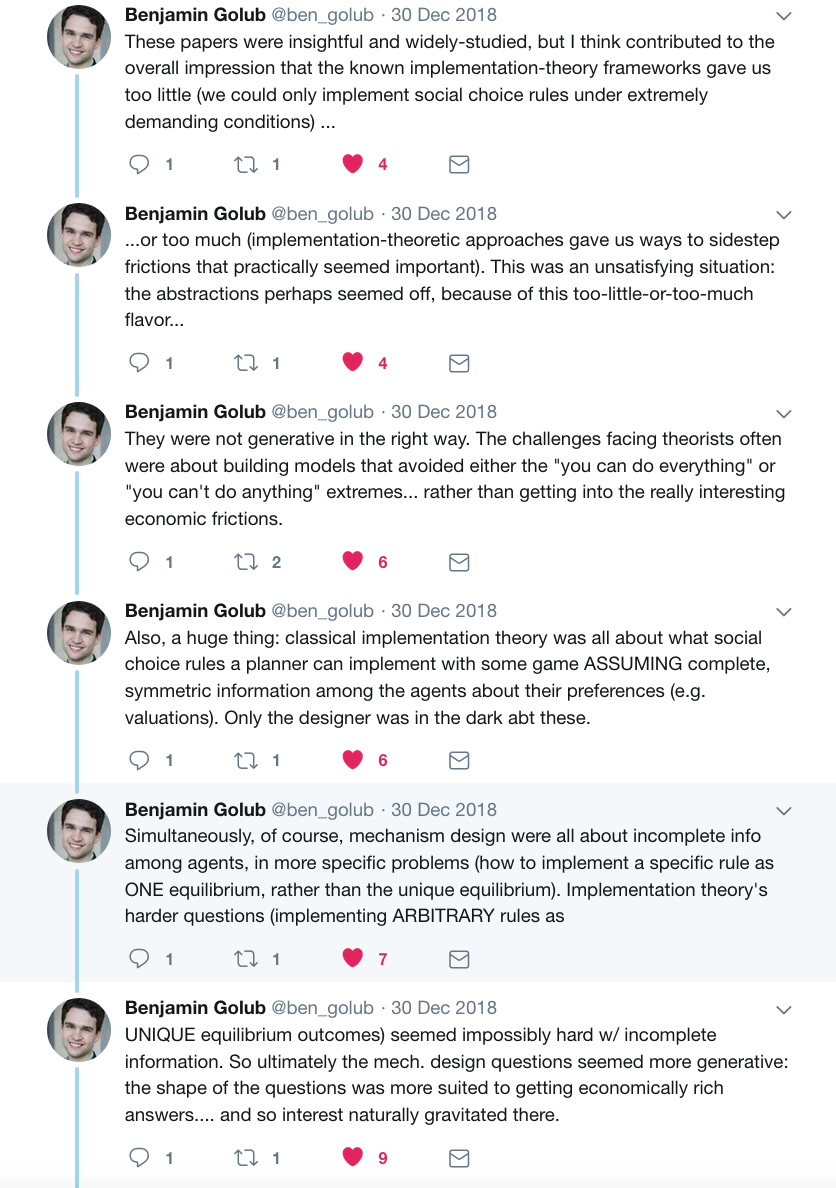The image size is (836, 1188).
Task: Retweet the 'not generative' tweet with 2 retweets
Action: click(246, 562)
